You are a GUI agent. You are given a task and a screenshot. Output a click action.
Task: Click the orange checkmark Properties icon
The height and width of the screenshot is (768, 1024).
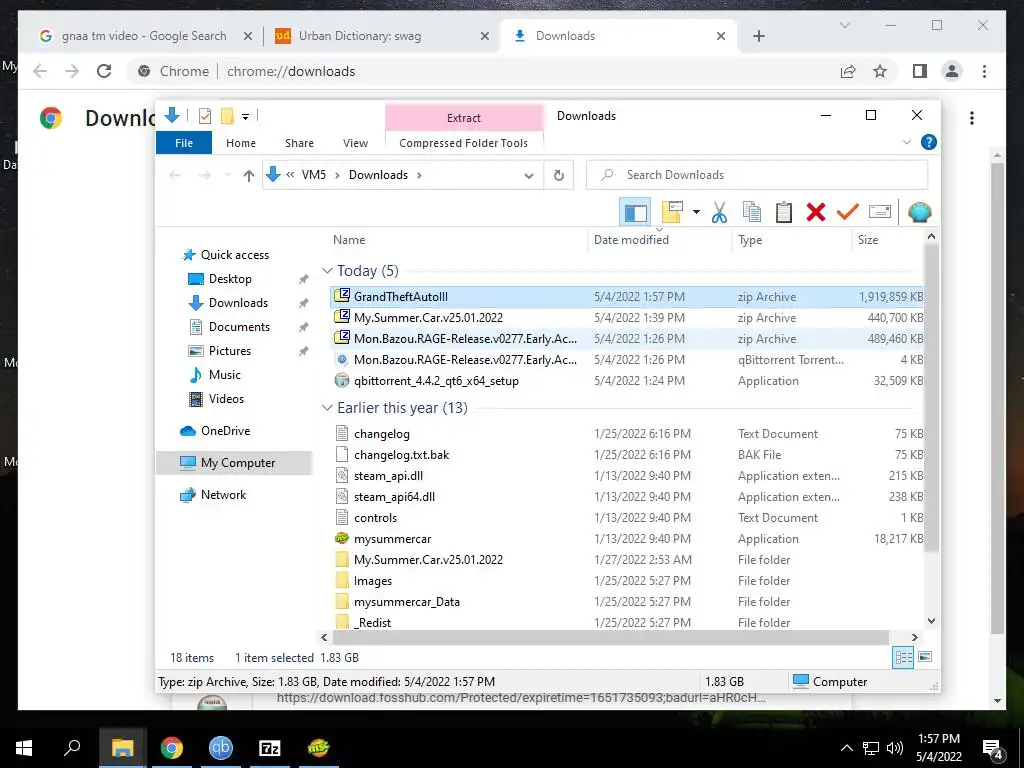tap(848, 212)
